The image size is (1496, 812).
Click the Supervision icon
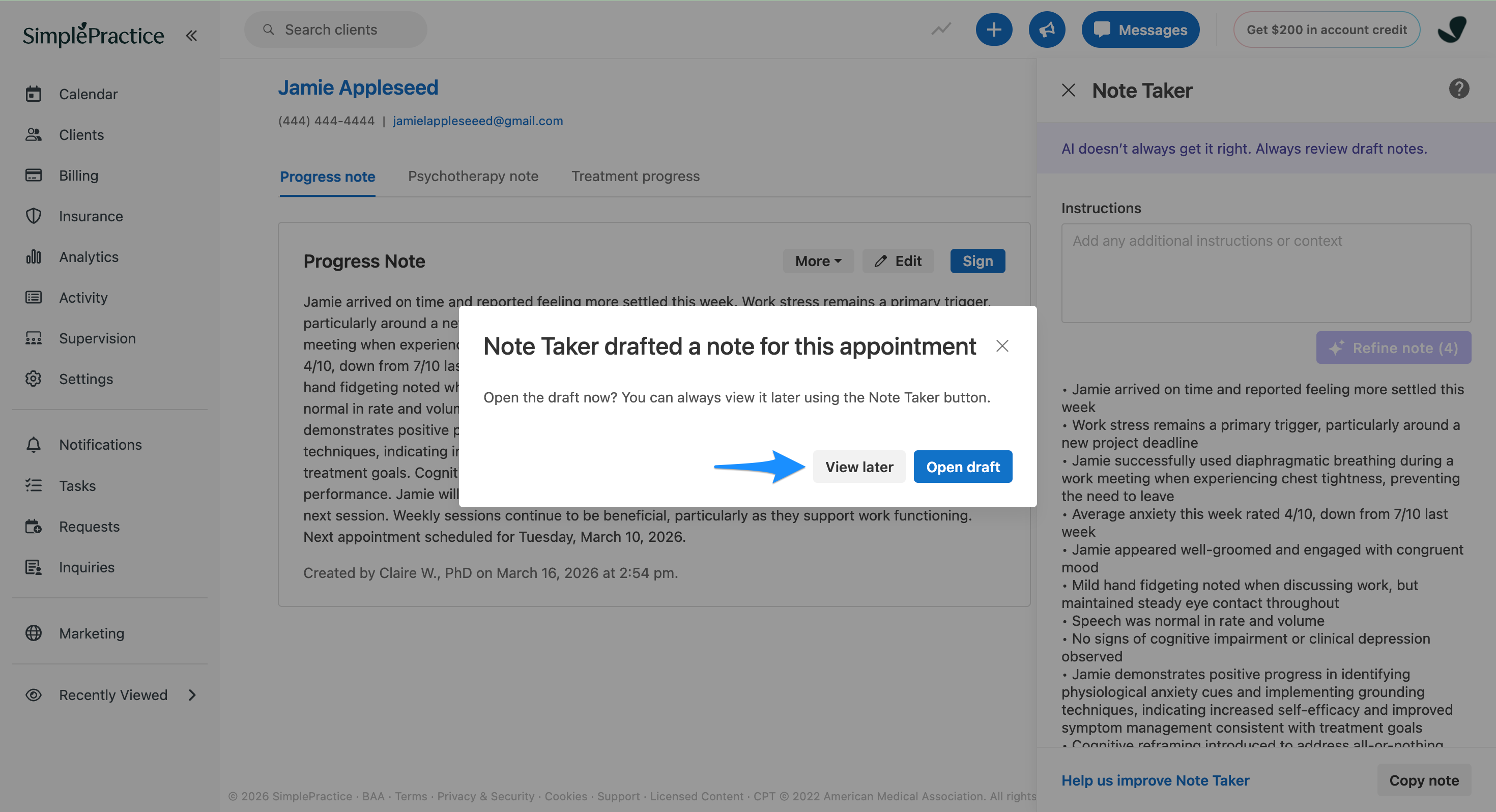point(34,338)
